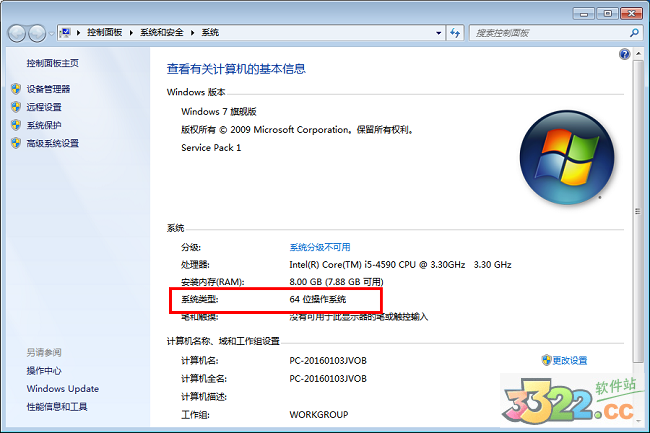Screen dimensions: 650x433
Task: Select 控制面板 in the breadcrumb path
Action: 104,32
